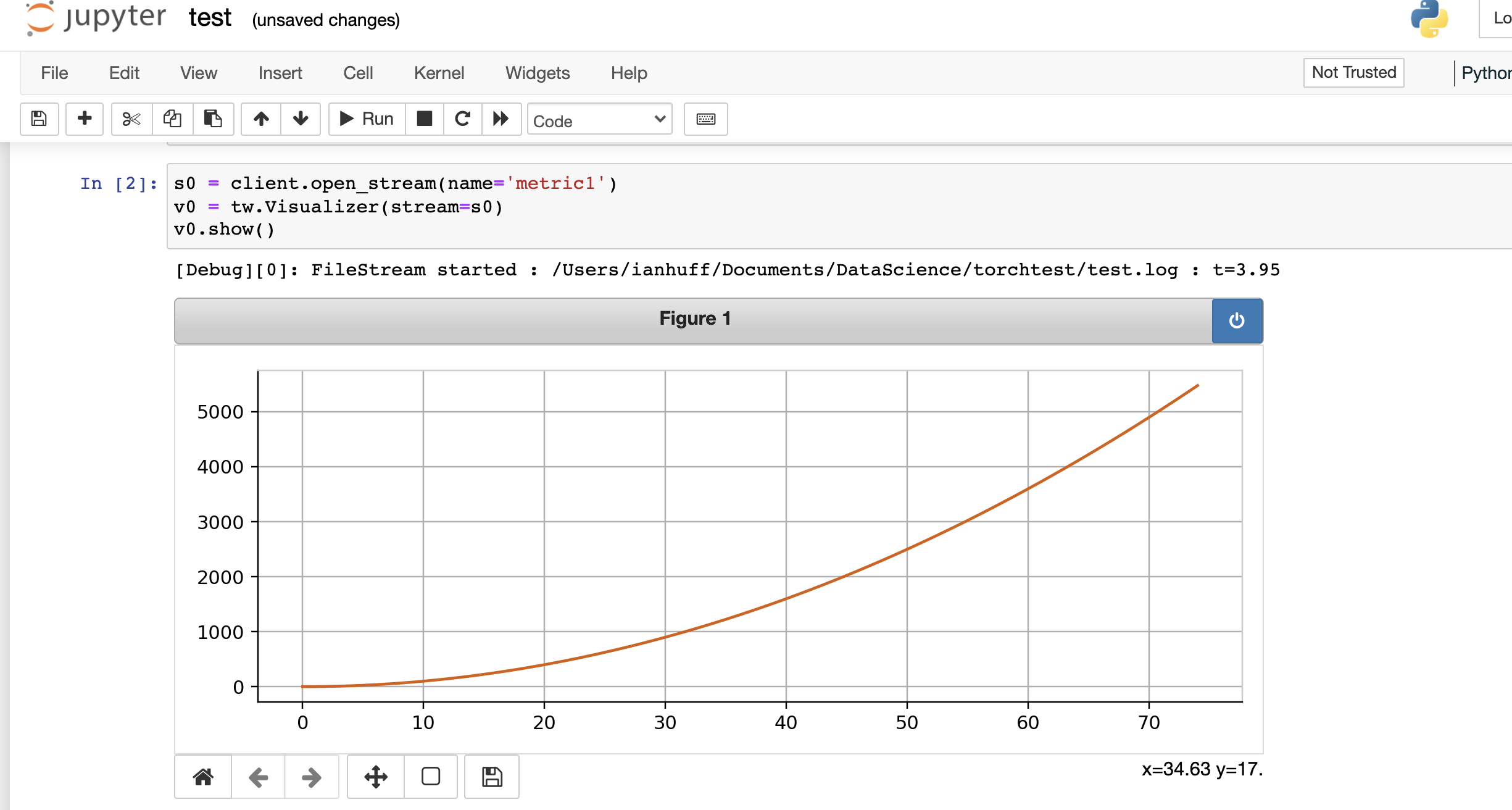This screenshot has height=810, width=1512.
Task: Restart the kernel with refresh icon
Action: tap(463, 119)
